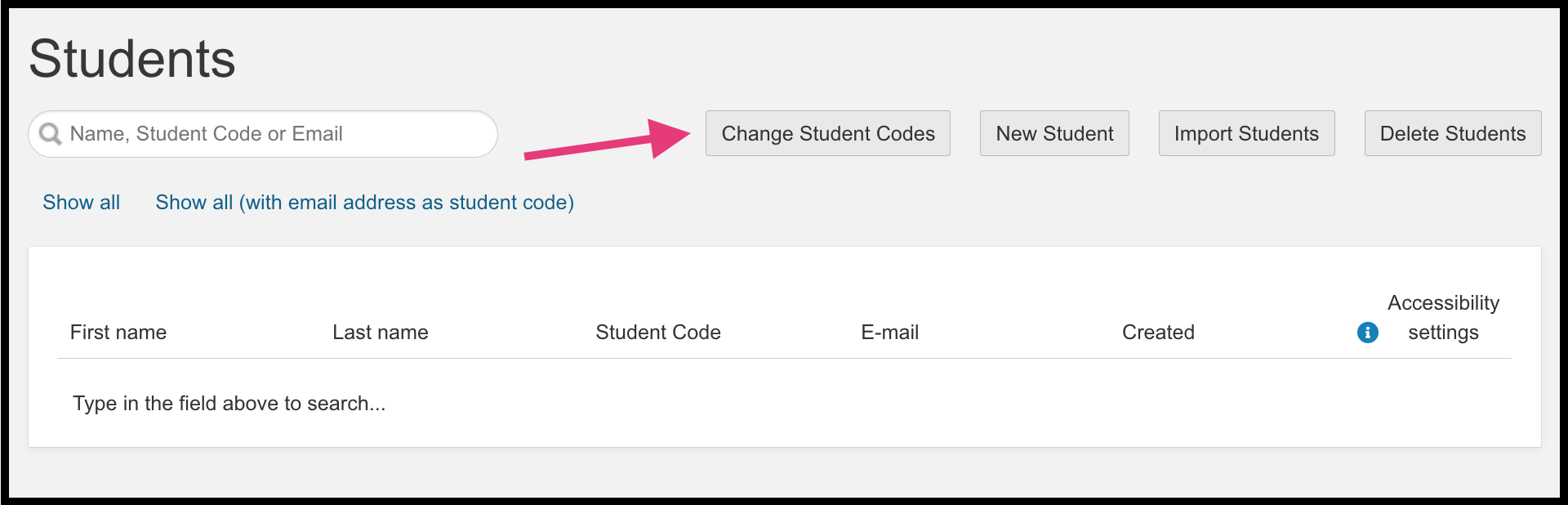
Task: Click the Delete Students button
Action: pos(1452,133)
